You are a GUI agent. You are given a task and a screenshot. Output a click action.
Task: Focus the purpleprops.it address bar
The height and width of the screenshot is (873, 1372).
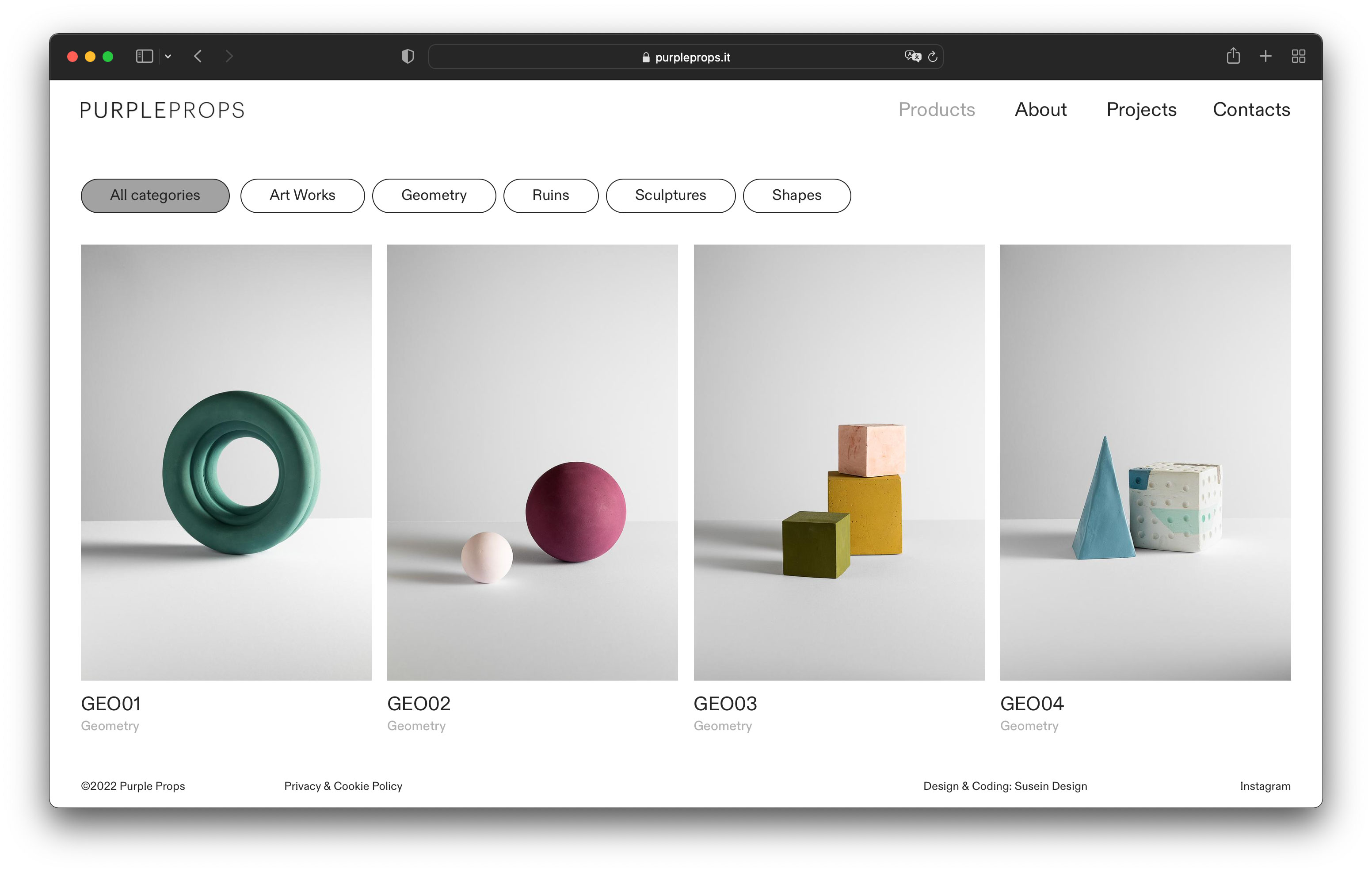(686, 57)
